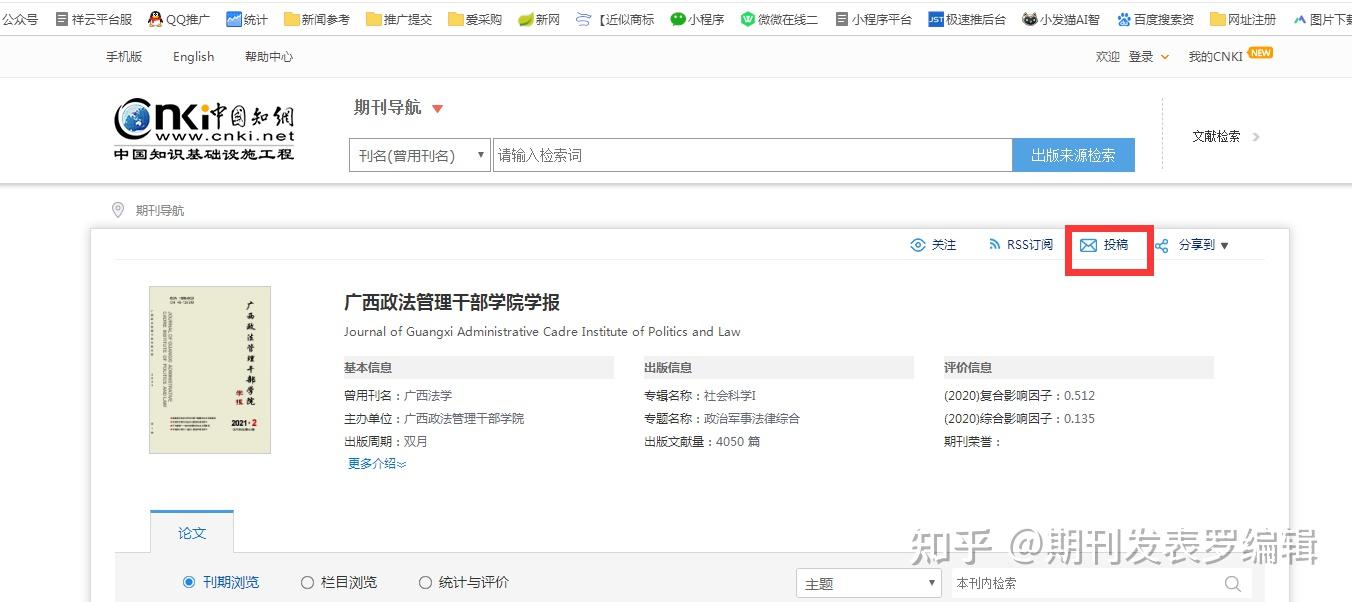Select the 统计与评价 radio button
This screenshot has width=1352, height=602.
425,581
